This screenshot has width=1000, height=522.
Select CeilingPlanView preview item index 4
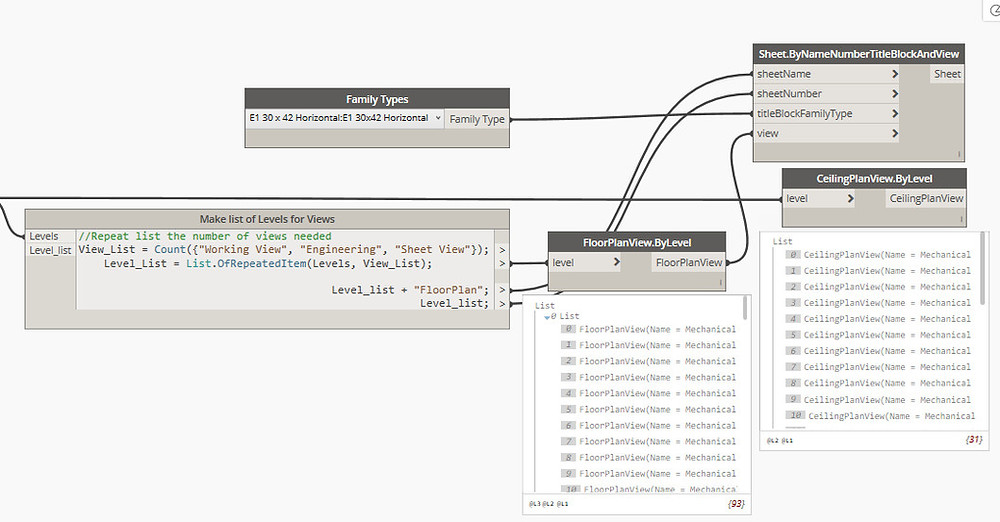tap(878, 318)
